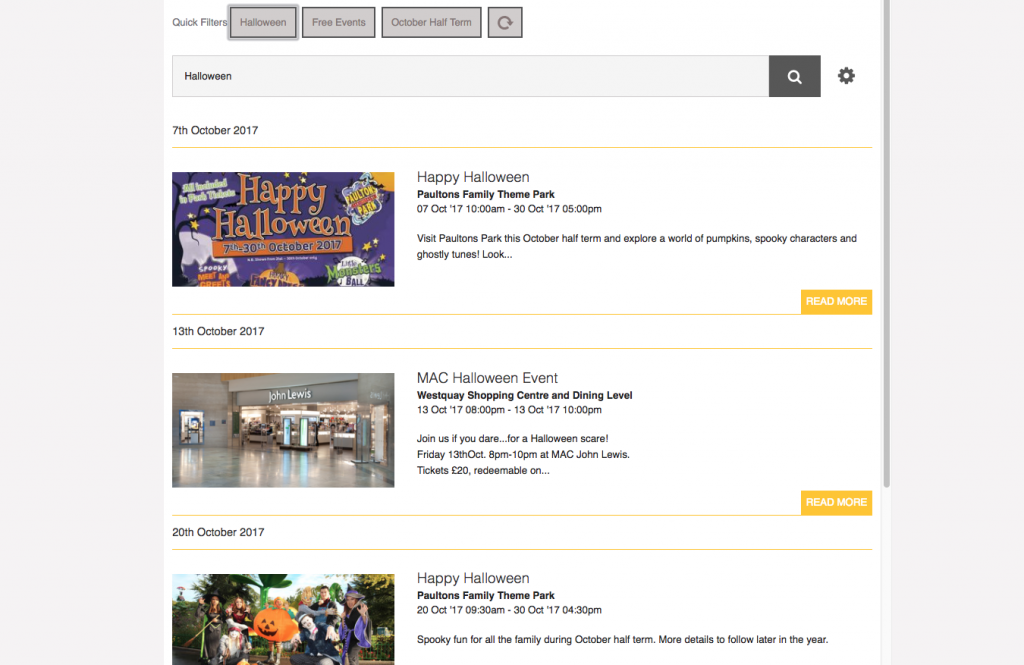
Task: Click the 'Tickets £20, redeemable on...' line
Action: tap(483, 470)
